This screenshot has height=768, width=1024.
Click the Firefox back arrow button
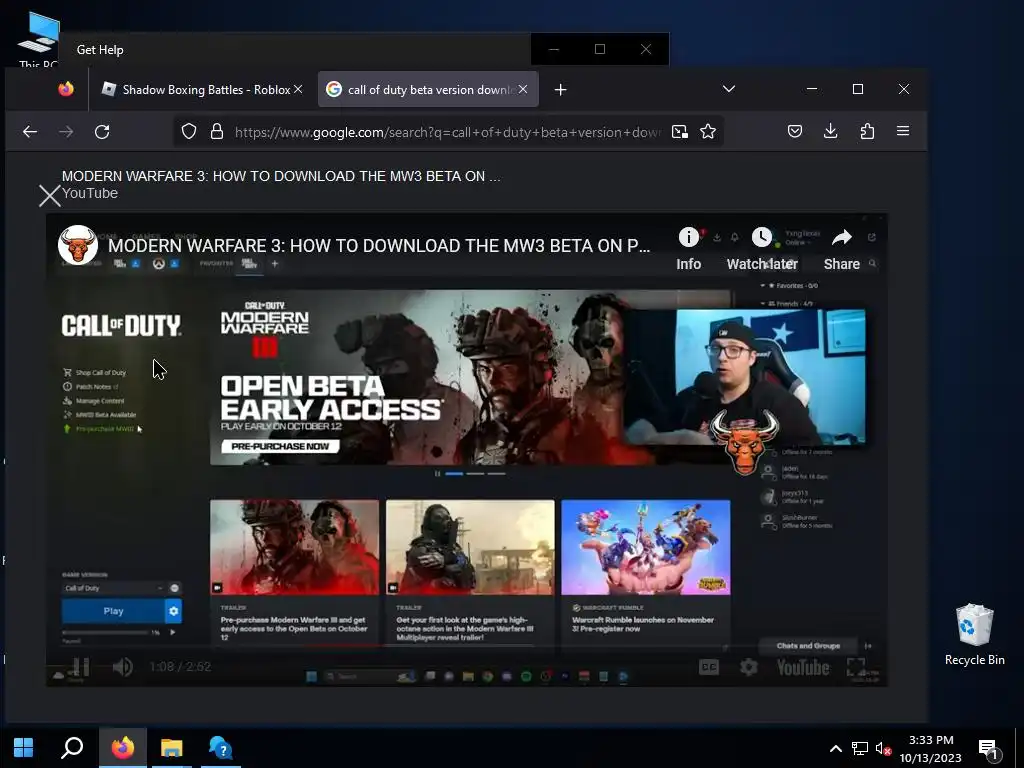click(30, 132)
